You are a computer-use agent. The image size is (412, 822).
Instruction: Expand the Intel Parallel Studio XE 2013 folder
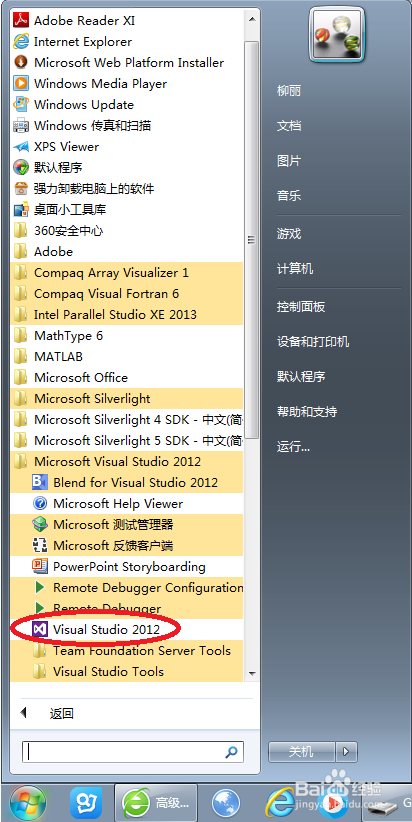[126, 315]
